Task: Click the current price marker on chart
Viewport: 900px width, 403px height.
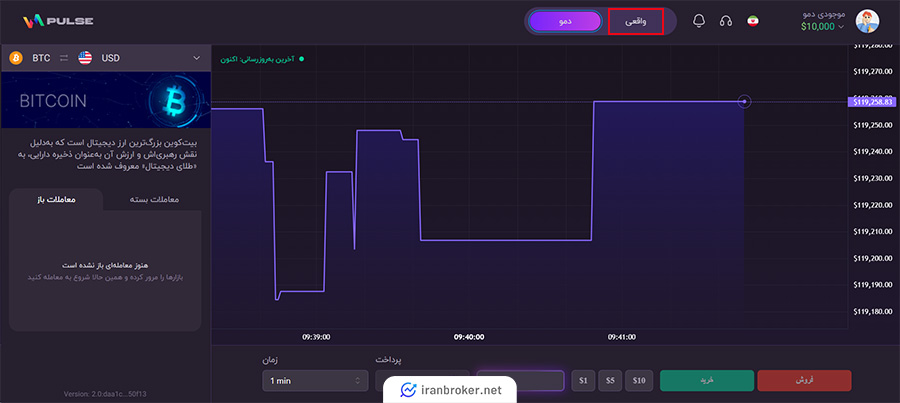Action: point(744,101)
